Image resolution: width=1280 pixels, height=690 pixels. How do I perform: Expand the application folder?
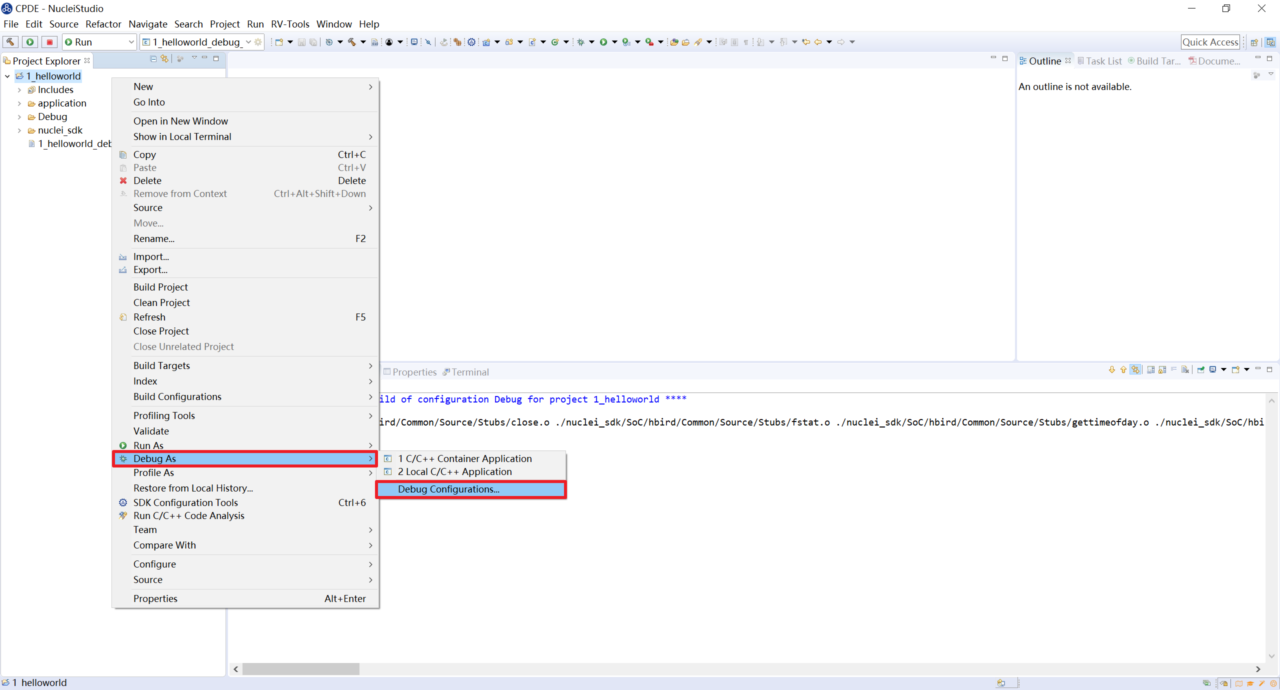pyautogui.click(x=19, y=103)
